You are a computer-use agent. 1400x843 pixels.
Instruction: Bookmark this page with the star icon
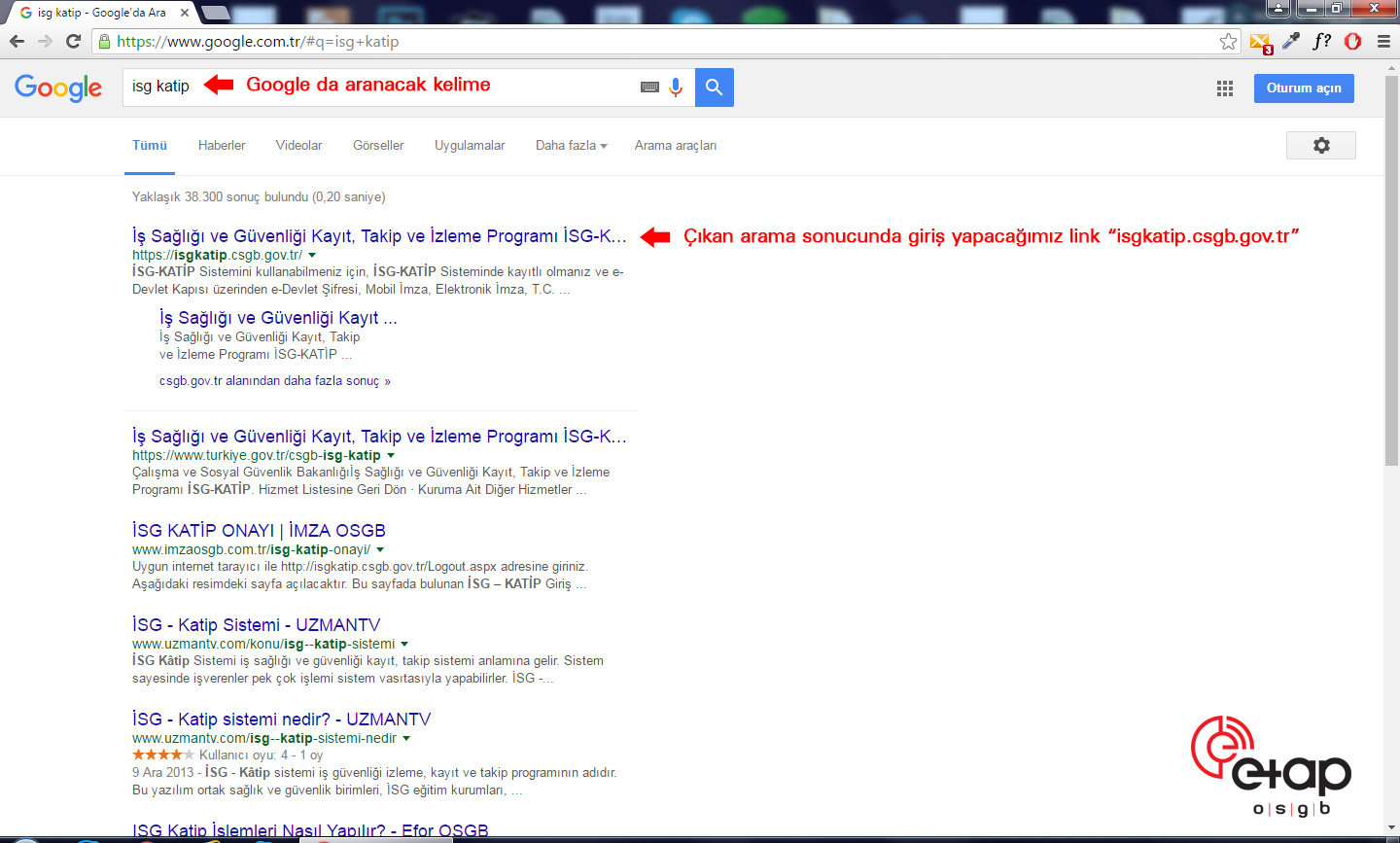click(x=1228, y=41)
